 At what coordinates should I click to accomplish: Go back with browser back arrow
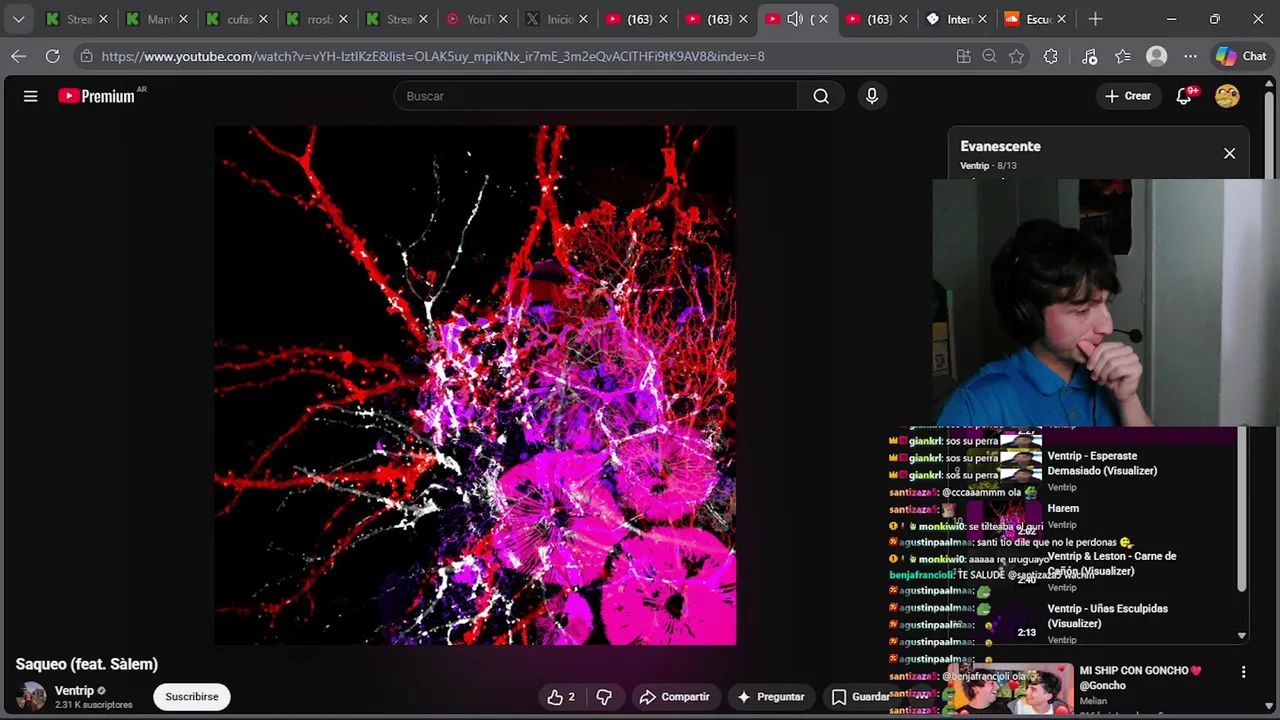coord(19,56)
